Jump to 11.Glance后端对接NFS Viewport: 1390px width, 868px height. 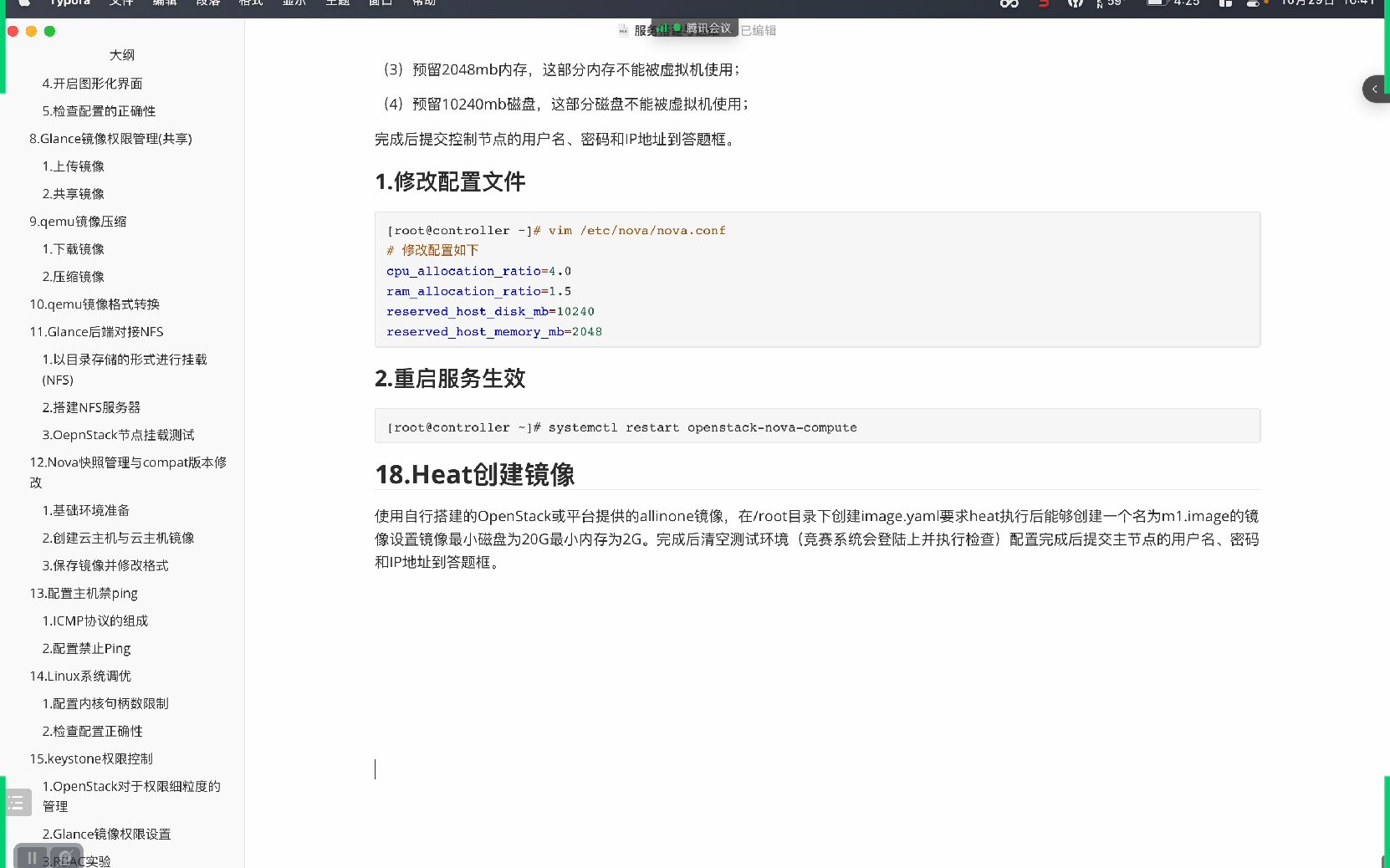coord(96,332)
